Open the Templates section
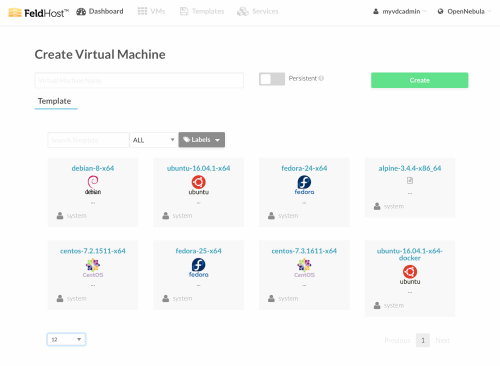 [202, 11]
